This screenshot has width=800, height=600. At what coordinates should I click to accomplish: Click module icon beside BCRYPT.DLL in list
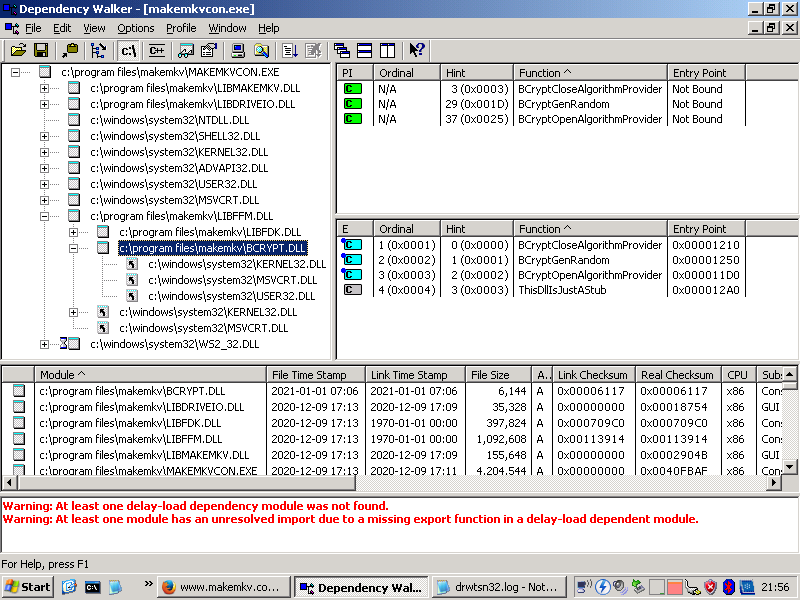coord(19,391)
